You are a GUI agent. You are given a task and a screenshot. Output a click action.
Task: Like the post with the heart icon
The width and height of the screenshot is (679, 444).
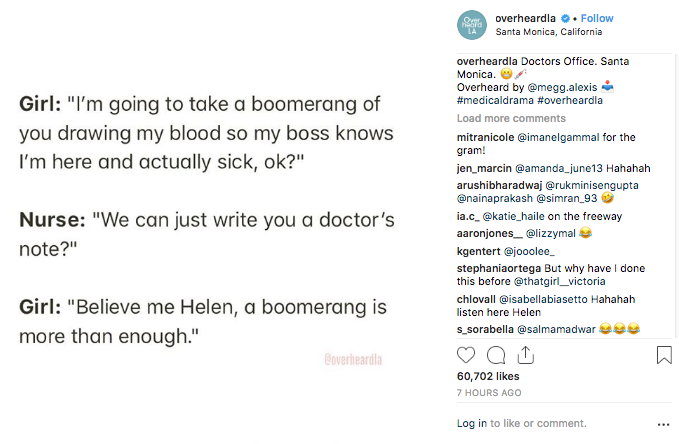click(466, 355)
